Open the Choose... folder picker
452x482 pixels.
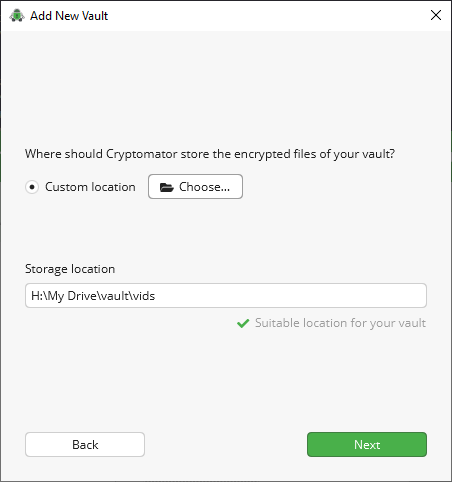[x=195, y=187]
